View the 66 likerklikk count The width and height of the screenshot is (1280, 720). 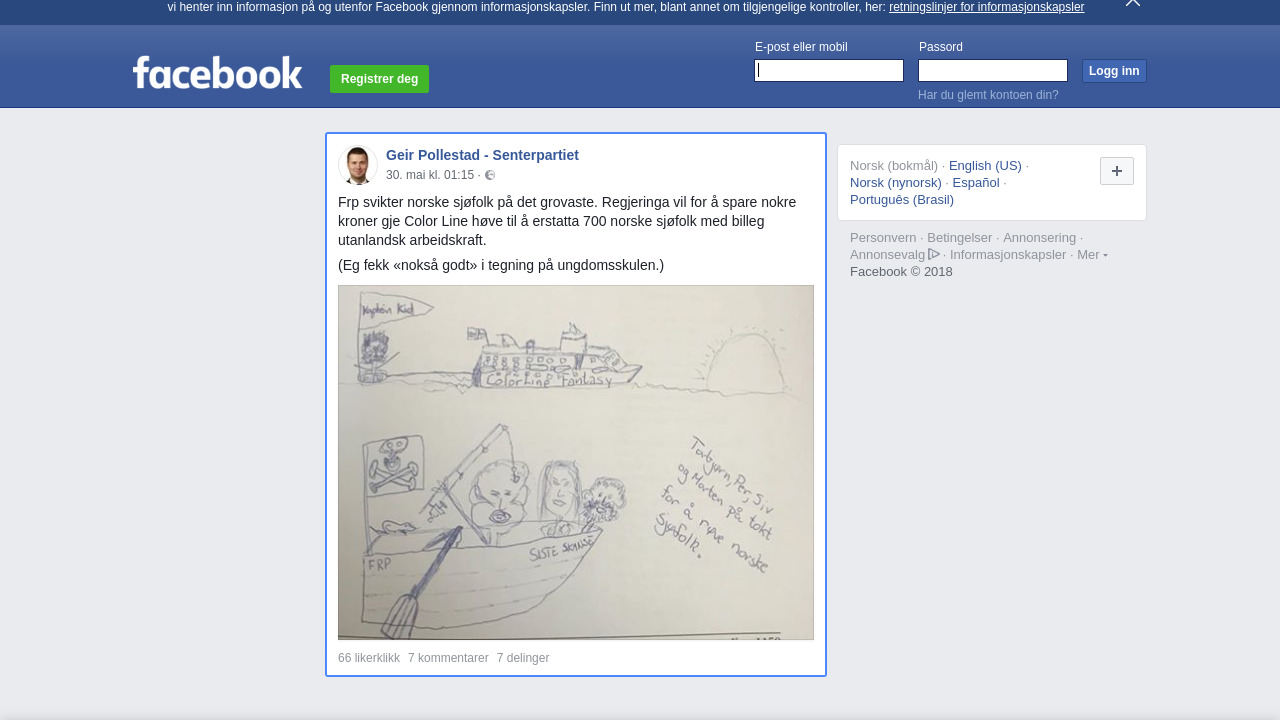point(369,658)
